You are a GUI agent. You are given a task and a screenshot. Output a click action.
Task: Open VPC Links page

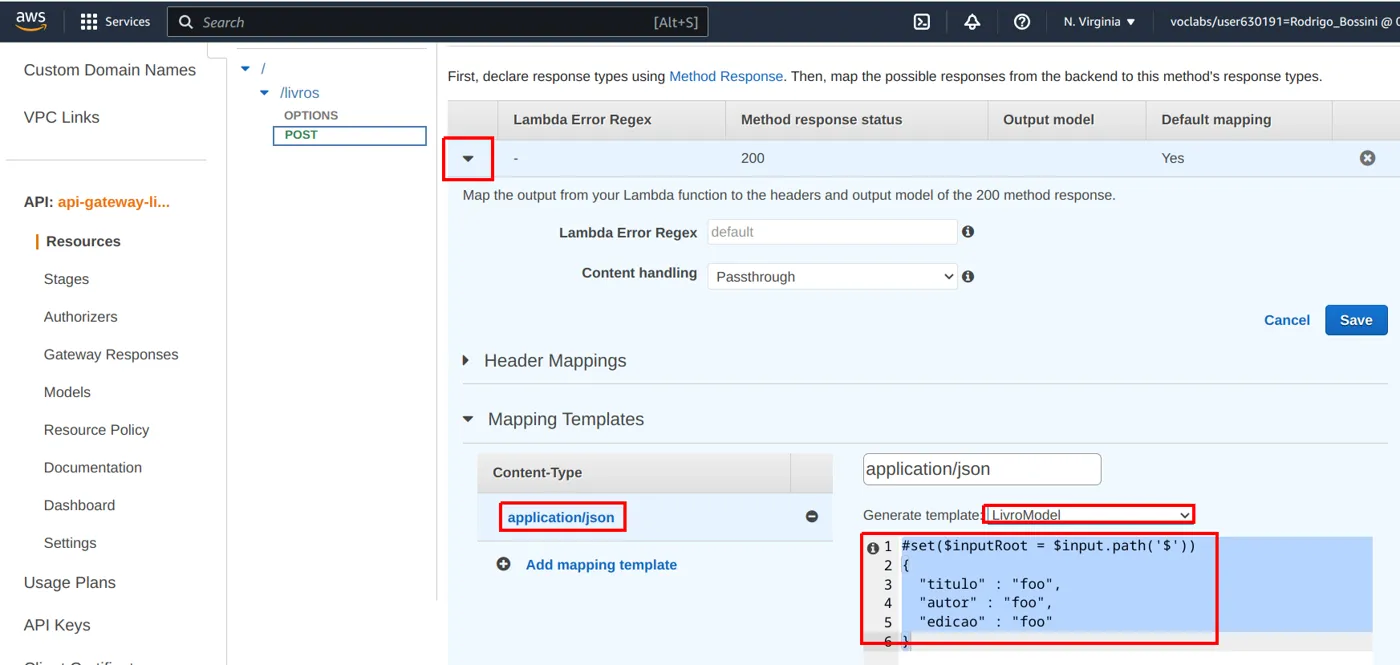pyautogui.click(x=62, y=117)
